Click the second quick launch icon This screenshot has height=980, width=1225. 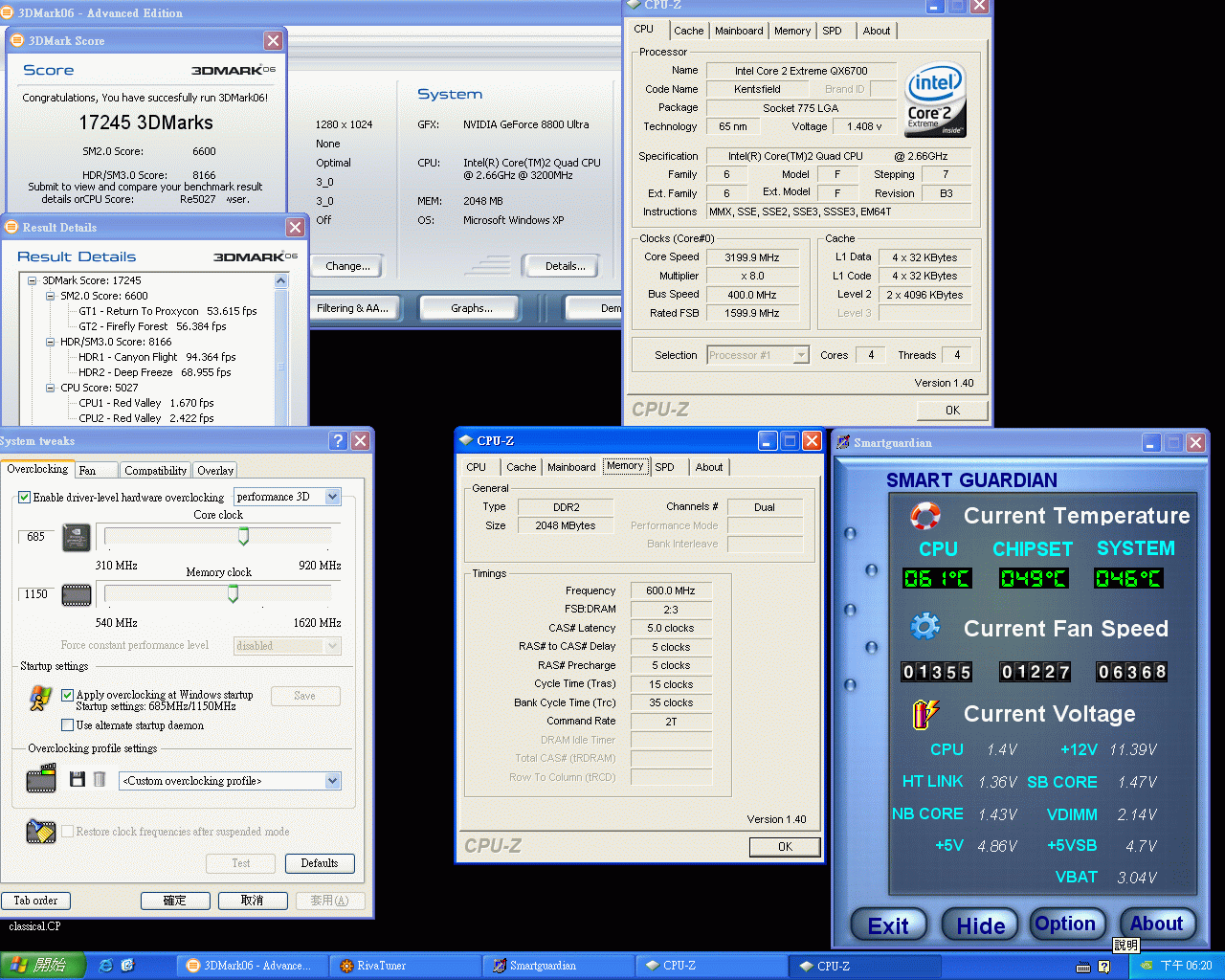(127, 966)
